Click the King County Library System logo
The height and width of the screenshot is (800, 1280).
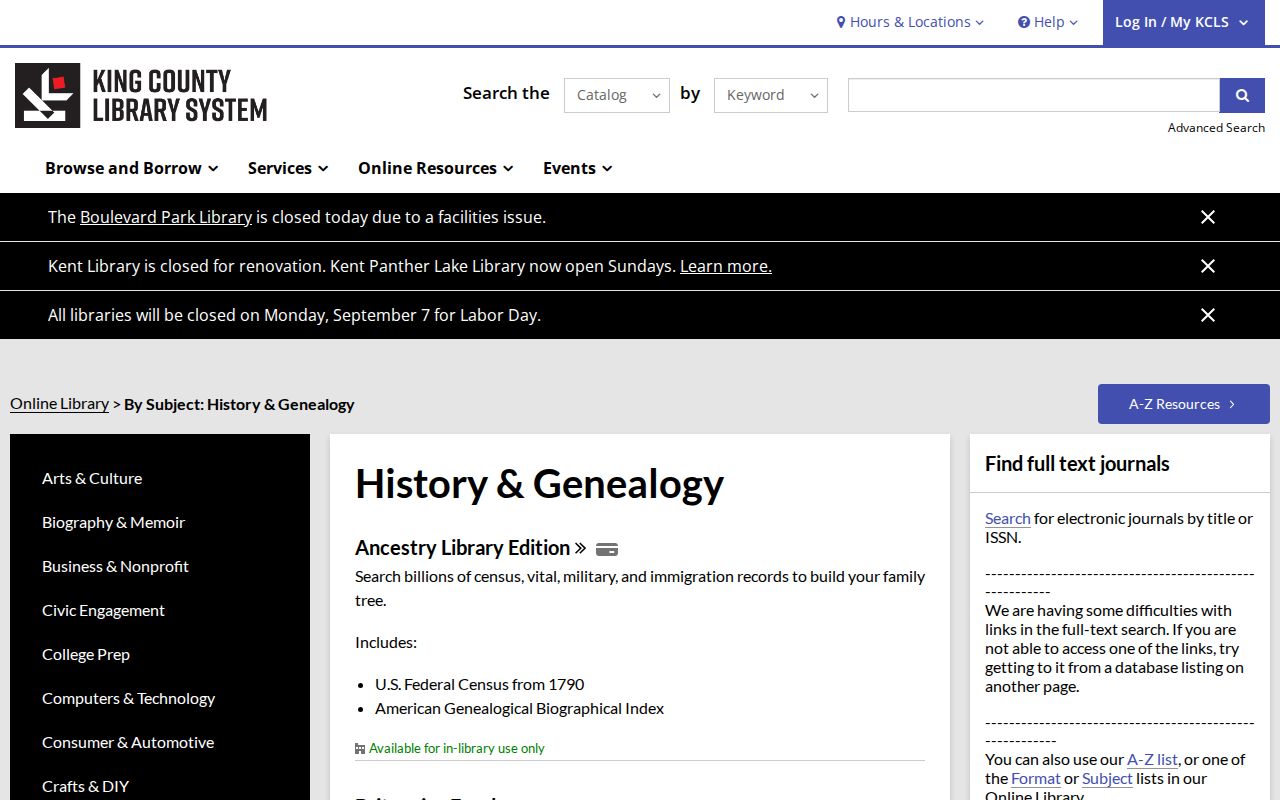(141, 96)
